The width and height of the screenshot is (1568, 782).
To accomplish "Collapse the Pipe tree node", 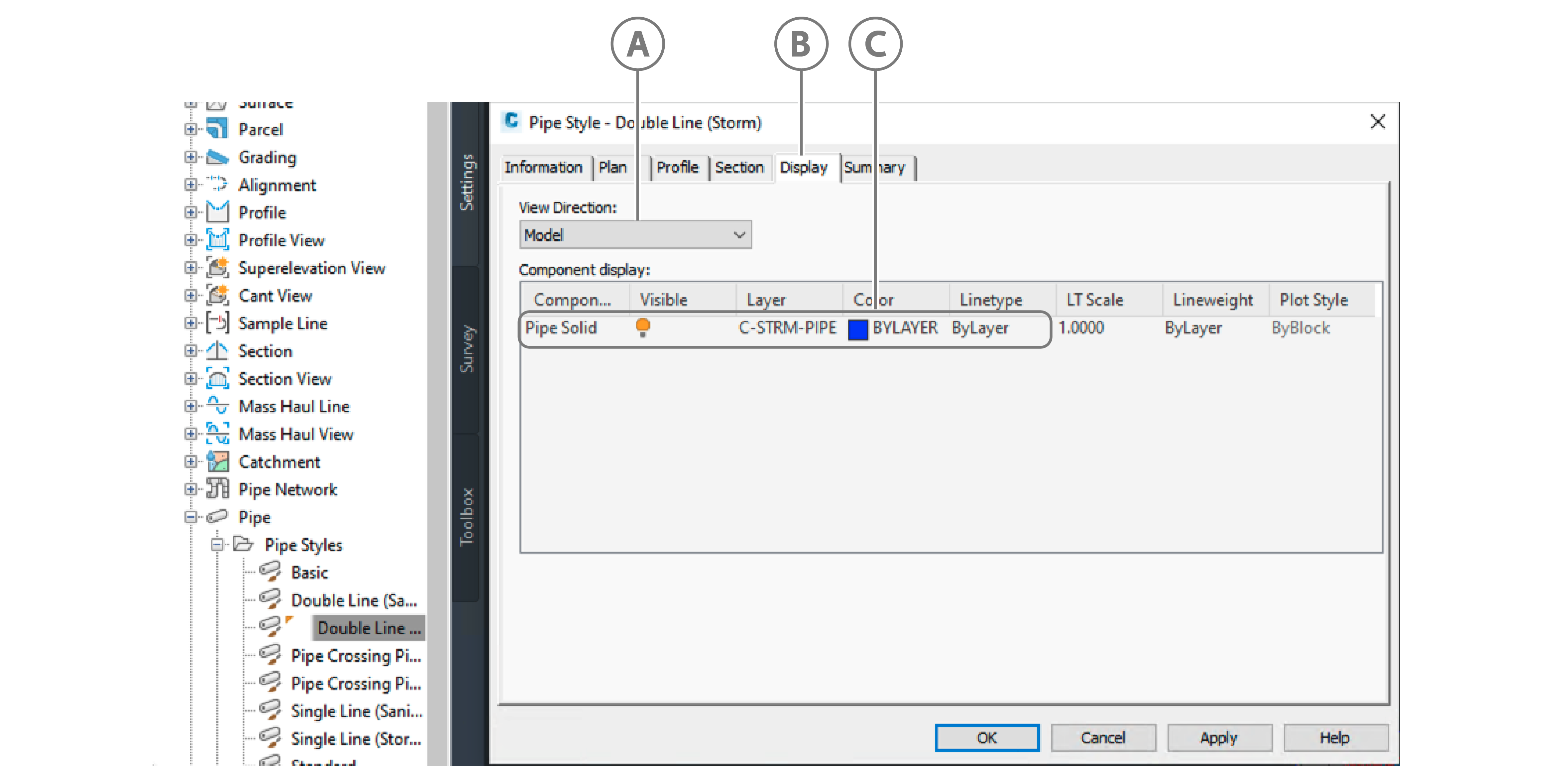I will [x=190, y=517].
